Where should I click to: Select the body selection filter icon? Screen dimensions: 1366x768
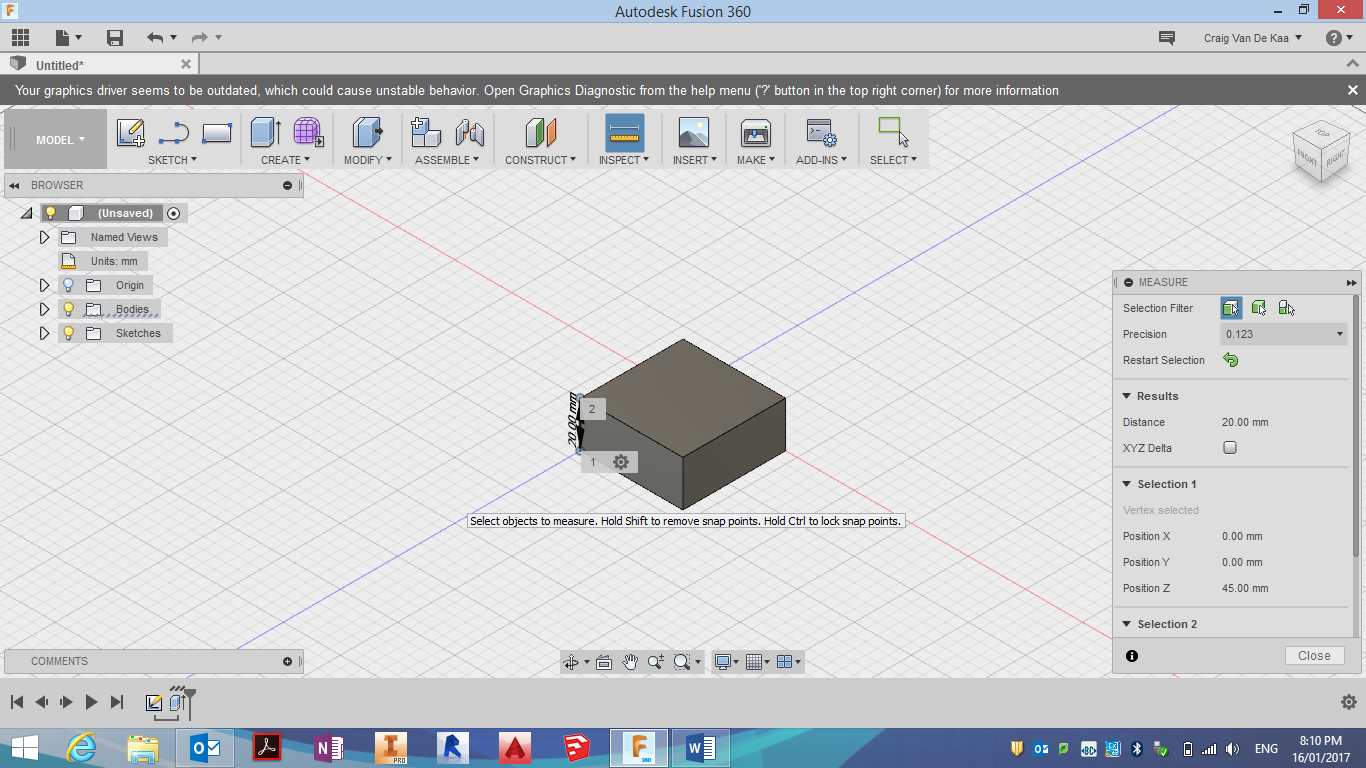tap(1259, 308)
